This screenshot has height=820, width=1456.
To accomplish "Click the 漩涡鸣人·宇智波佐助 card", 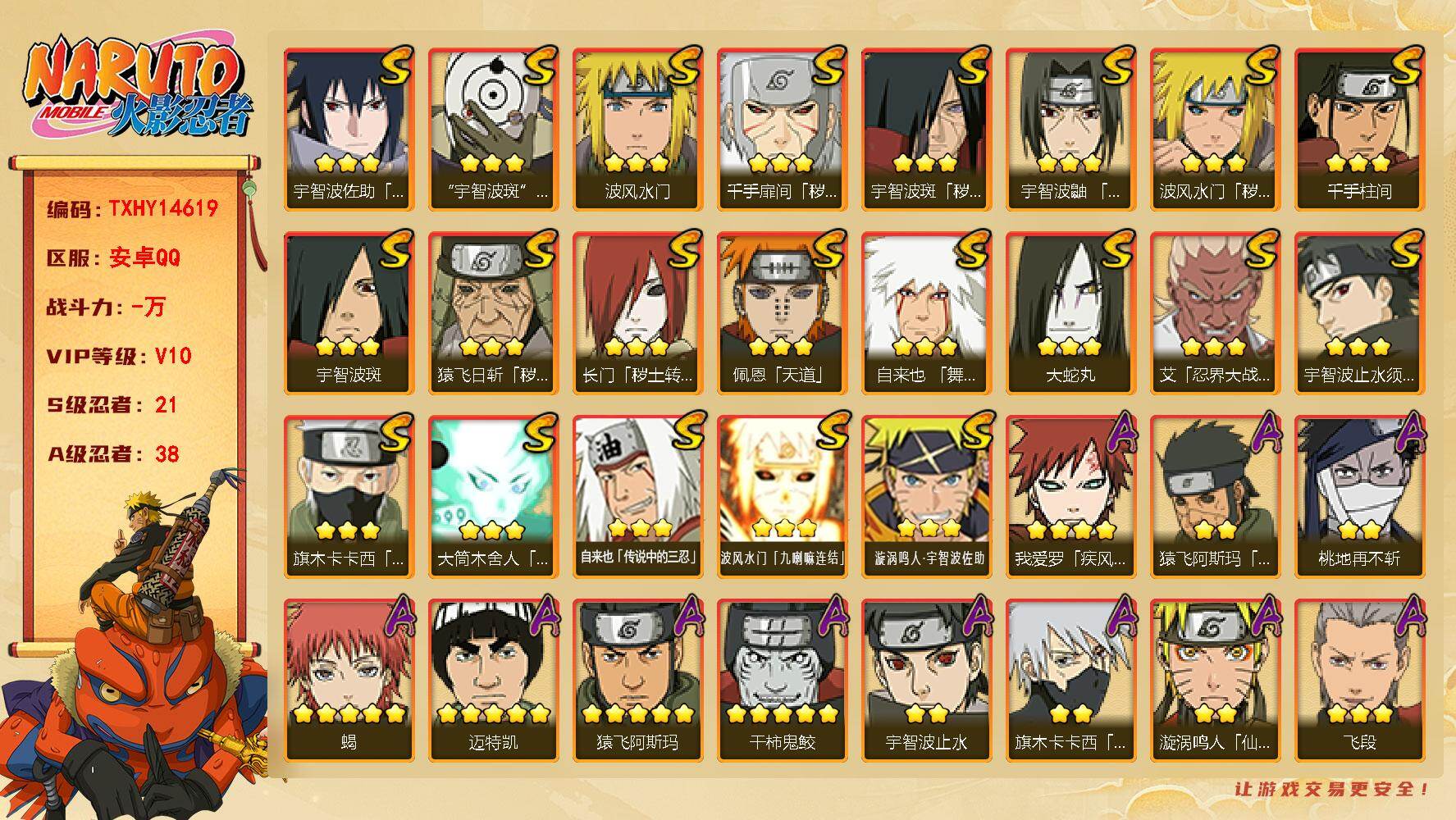I will [x=926, y=496].
